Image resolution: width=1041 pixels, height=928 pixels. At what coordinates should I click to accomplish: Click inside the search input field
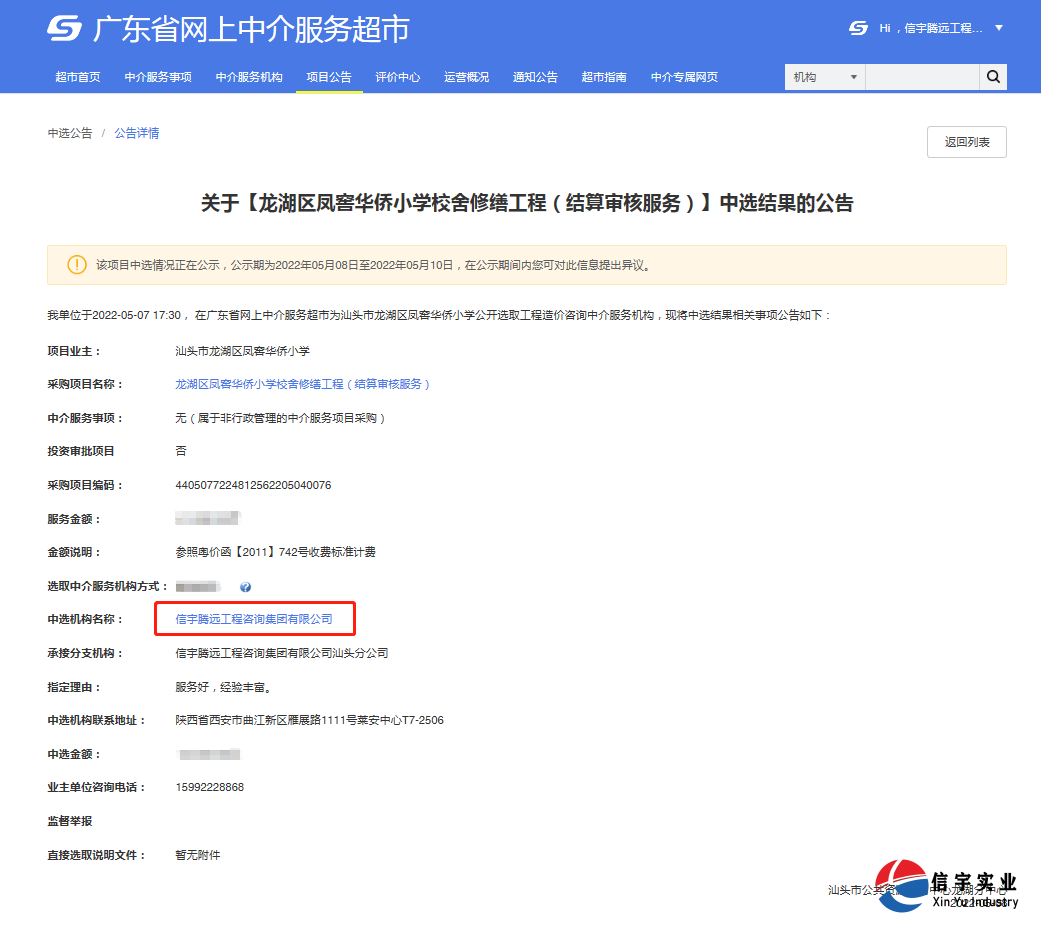(x=922, y=76)
